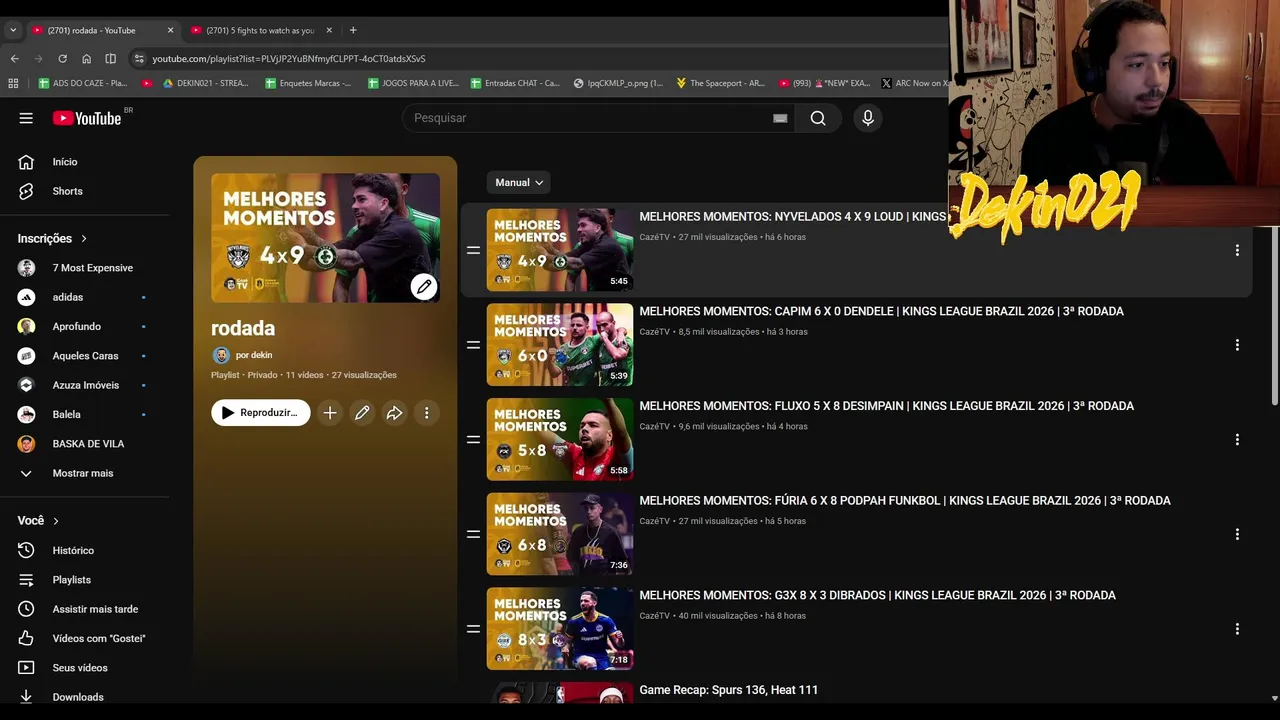Open 'ADS DO CAZE' bookmark
Viewport: 1280px width, 720px height.
click(83, 83)
